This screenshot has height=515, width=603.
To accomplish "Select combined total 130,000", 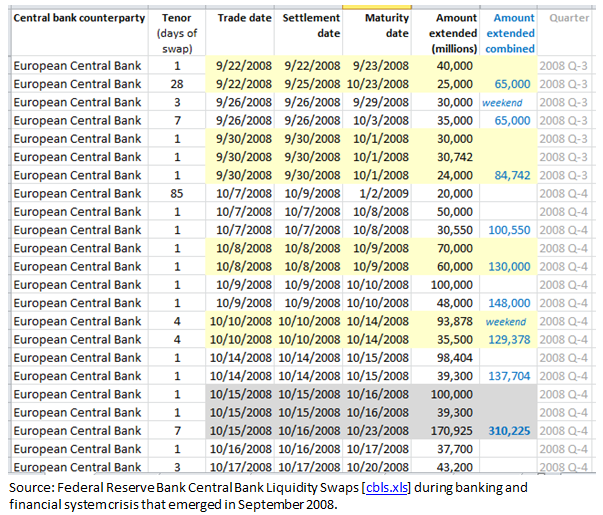I will 509,267.
